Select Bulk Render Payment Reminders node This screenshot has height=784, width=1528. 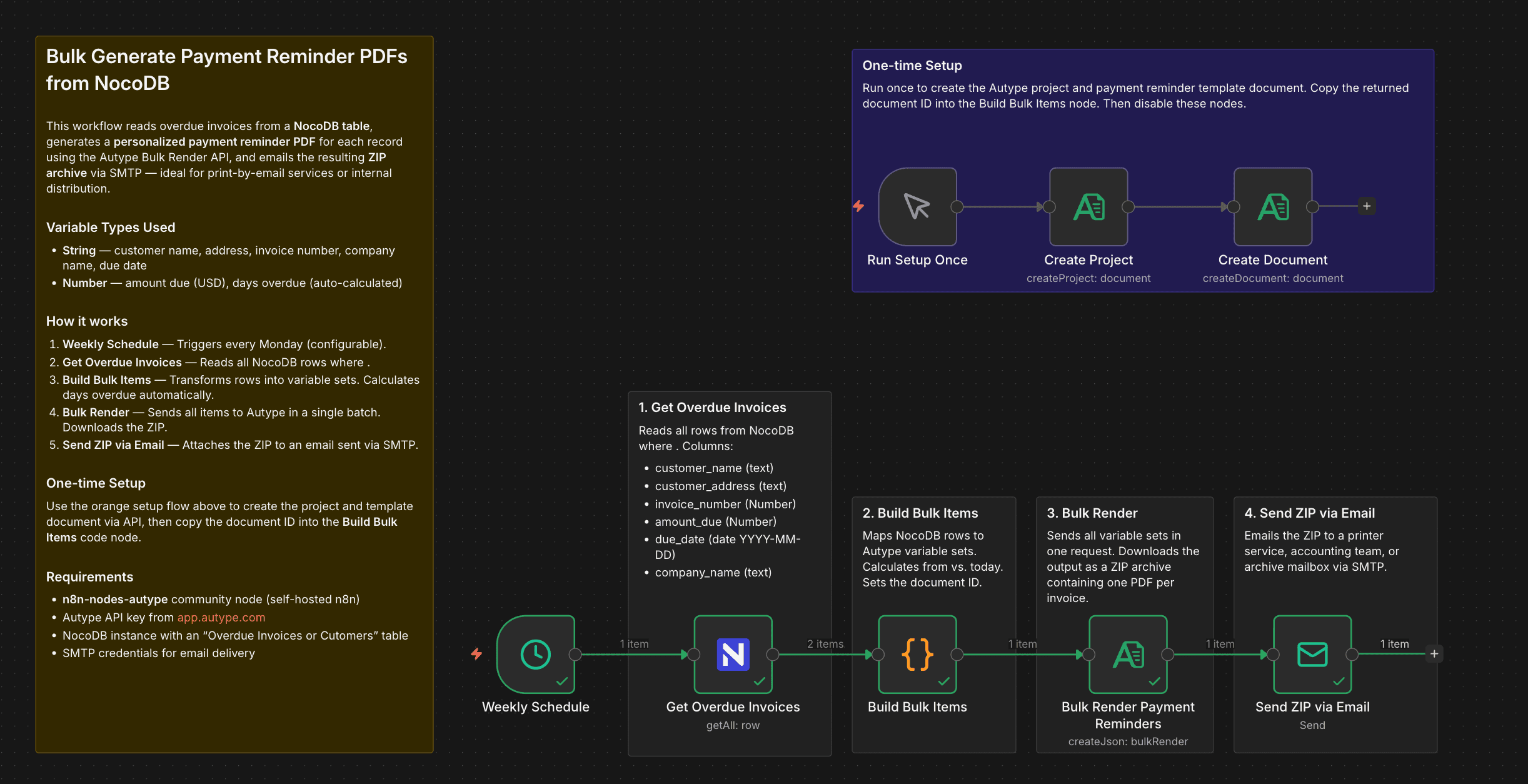click(x=1127, y=654)
